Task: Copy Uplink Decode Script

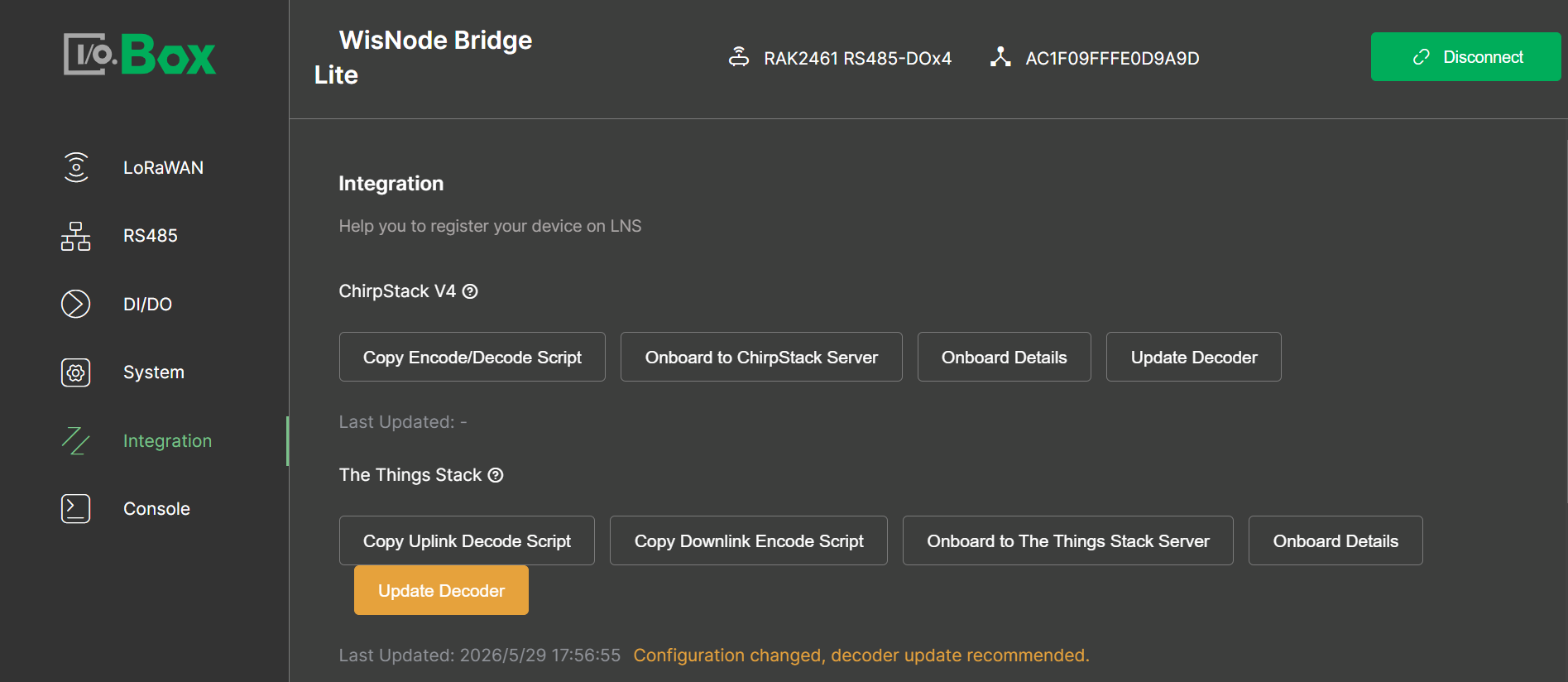Action: tap(467, 540)
